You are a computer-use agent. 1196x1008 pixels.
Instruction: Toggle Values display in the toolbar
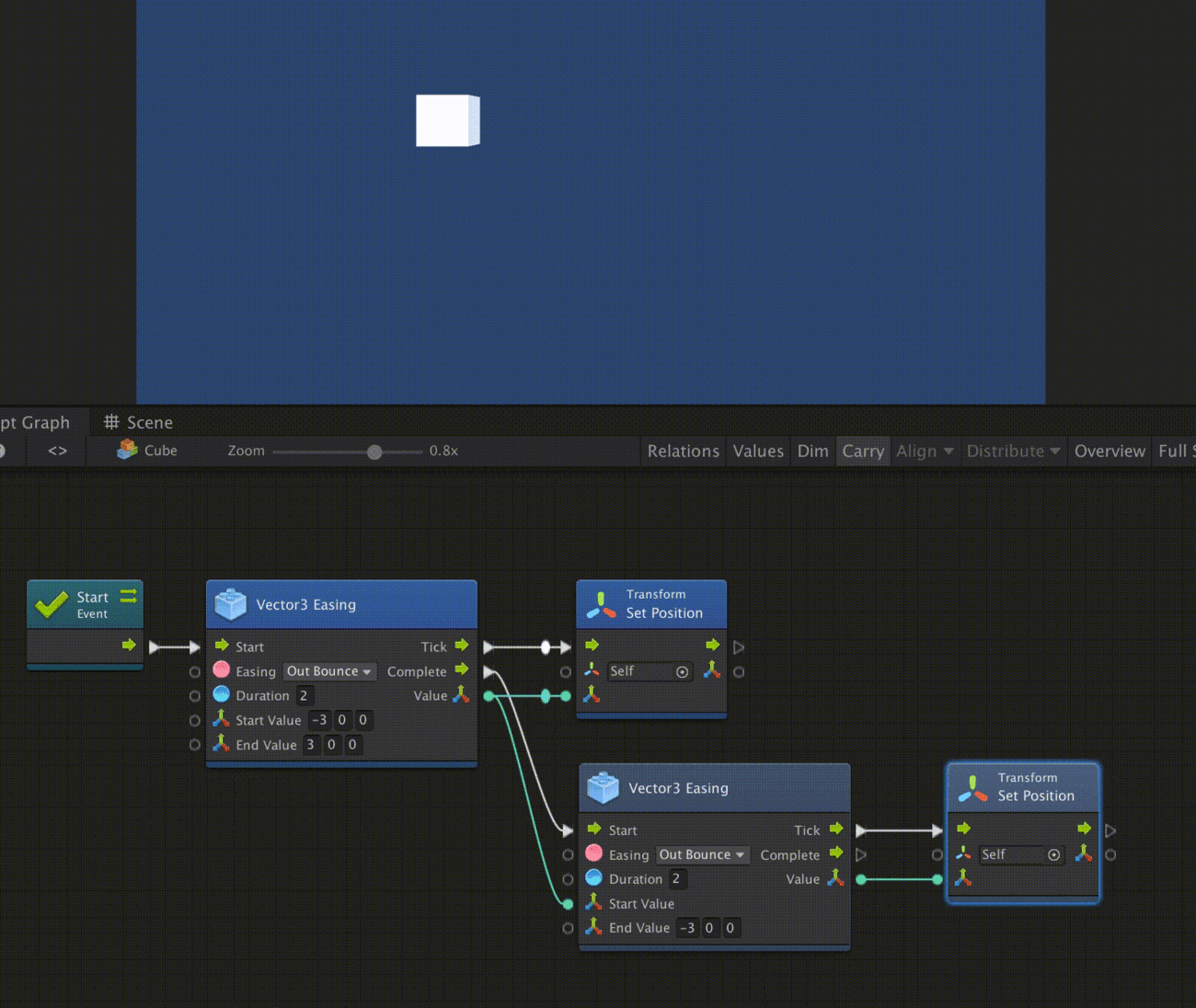pos(758,451)
